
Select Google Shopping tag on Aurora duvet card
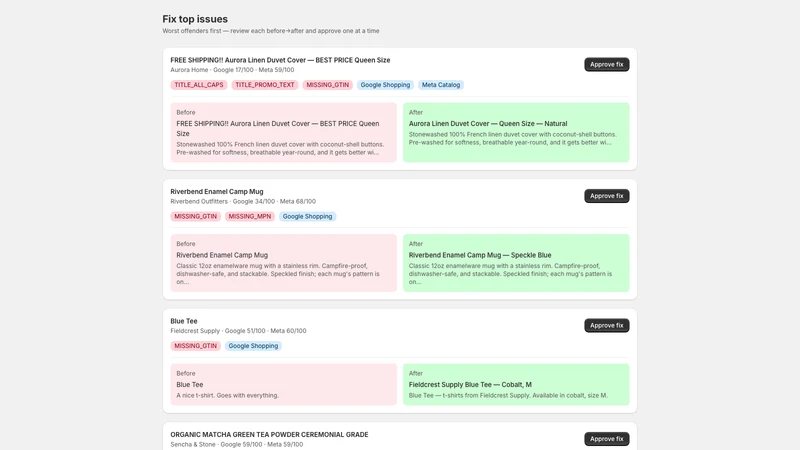[x=385, y=85]
